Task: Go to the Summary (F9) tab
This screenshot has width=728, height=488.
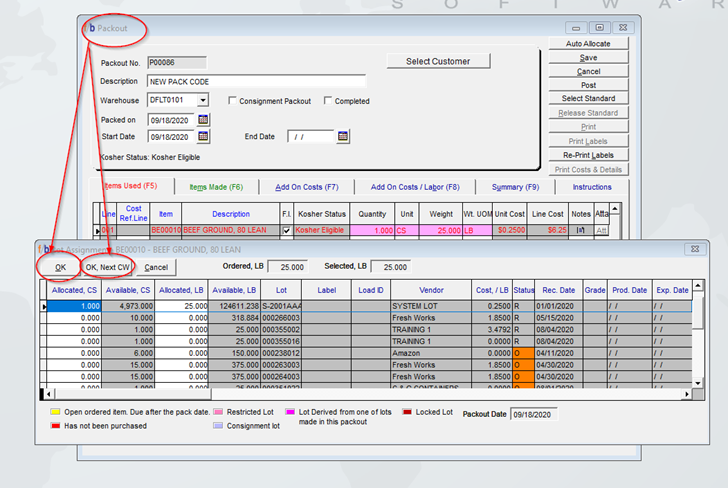Action: click(x=515, y=187)
